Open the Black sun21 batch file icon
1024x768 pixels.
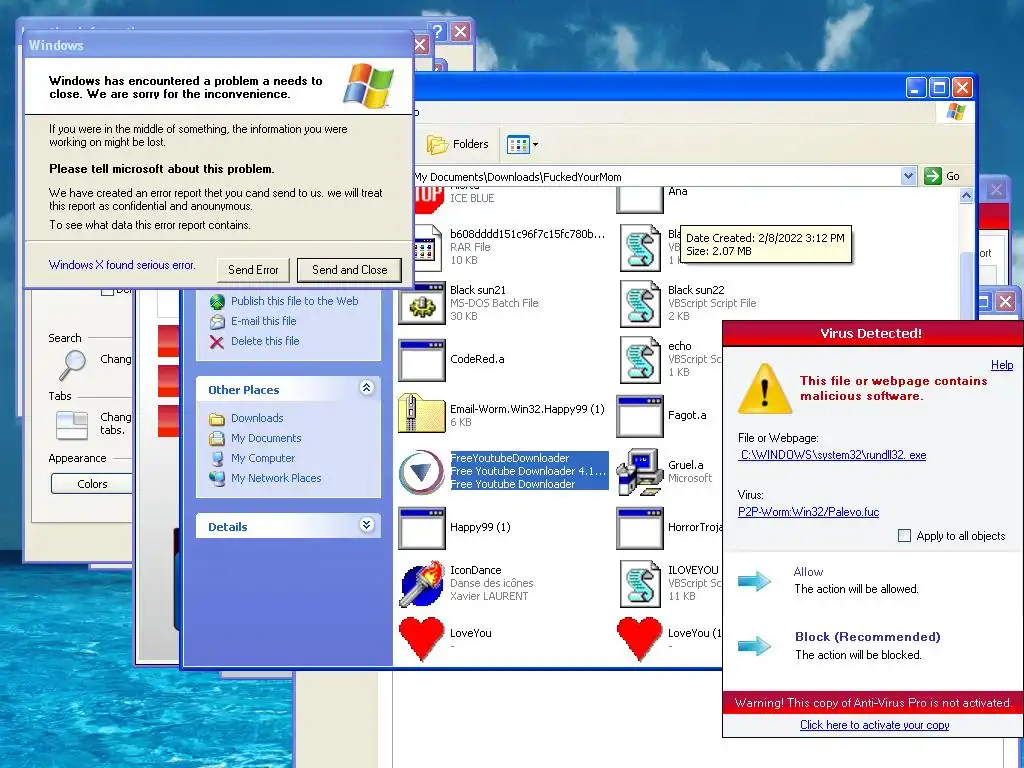422,303
